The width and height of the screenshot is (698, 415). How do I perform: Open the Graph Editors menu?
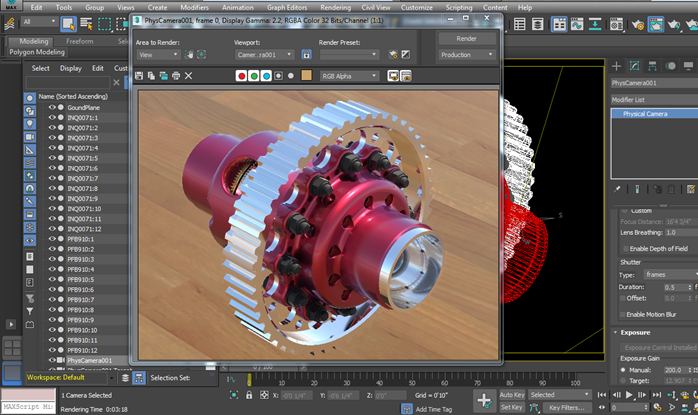287,8
